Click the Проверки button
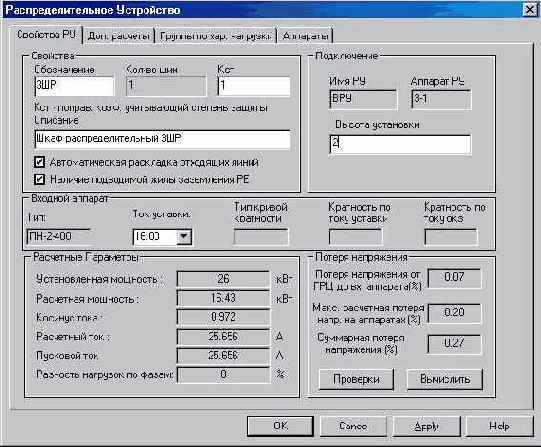The image size is (541, 447). (x=356, y=379)
